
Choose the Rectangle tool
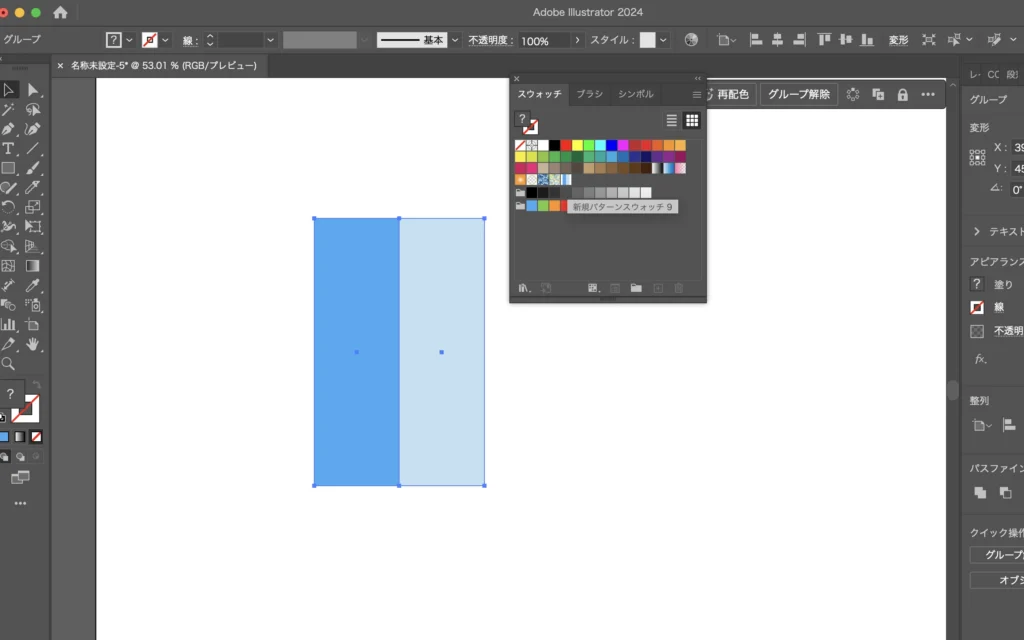[x=8, y=168]
